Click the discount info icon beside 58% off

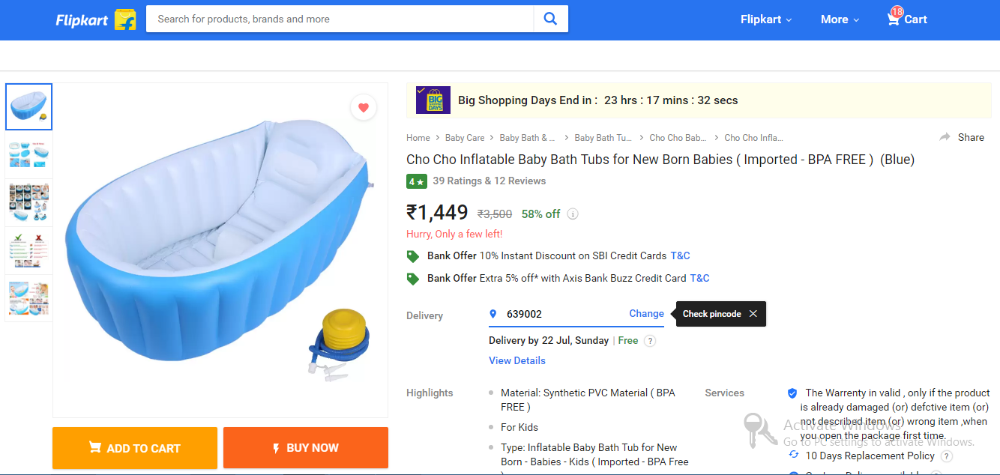(x=572, y=213)
